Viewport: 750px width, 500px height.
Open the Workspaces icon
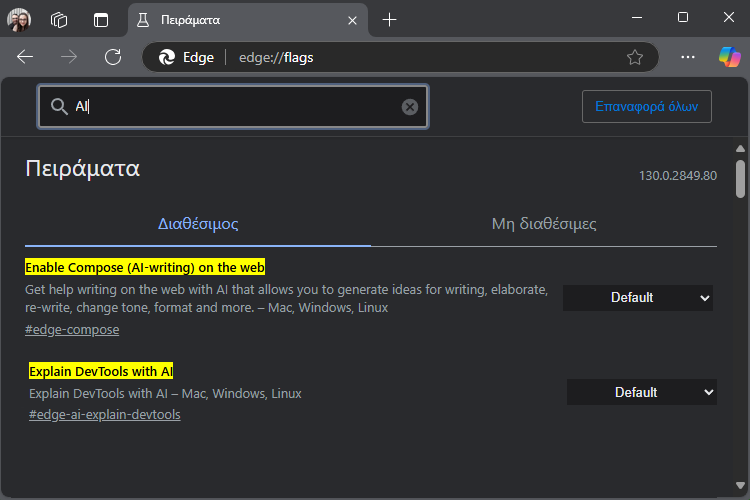click(x=59, y=20)
